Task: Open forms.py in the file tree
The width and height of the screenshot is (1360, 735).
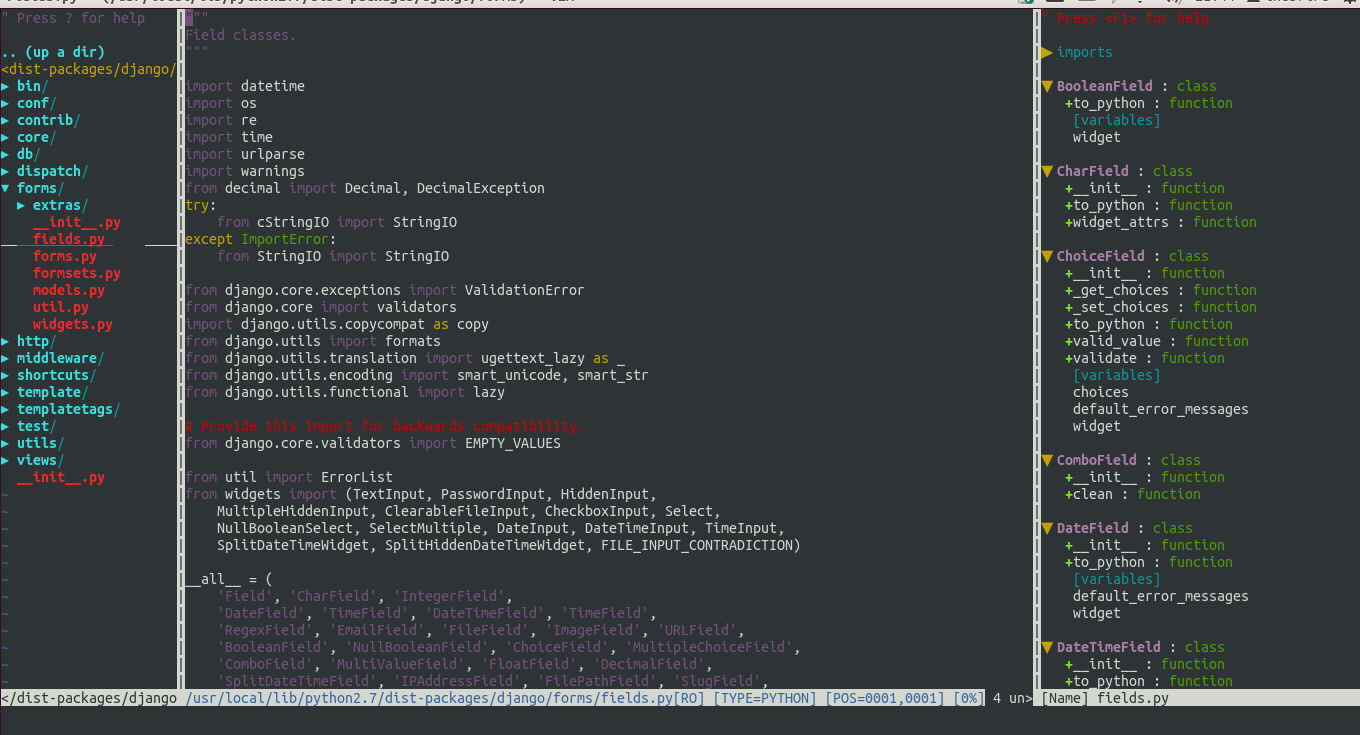Action: pos(65,256)
